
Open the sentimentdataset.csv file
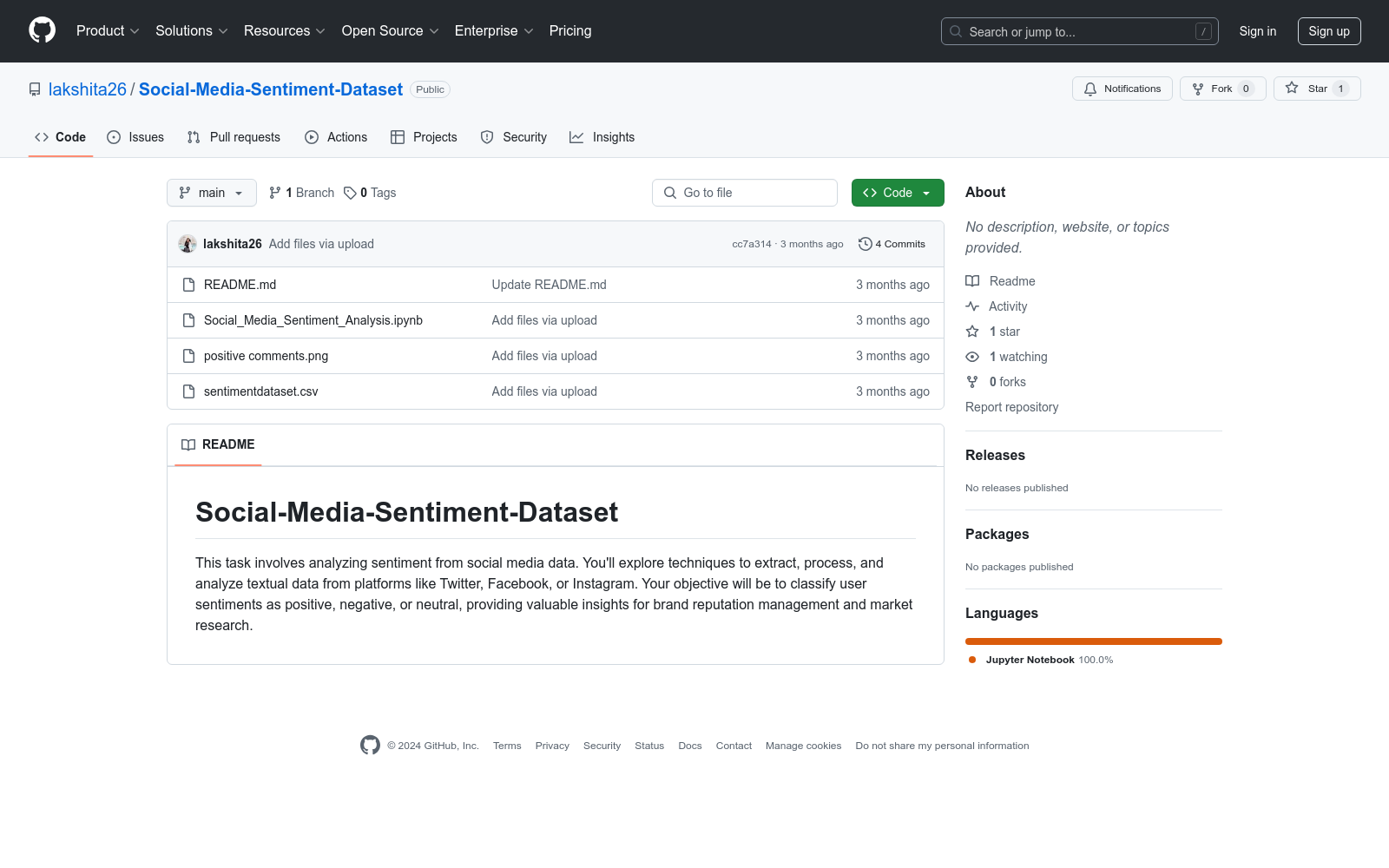point(261,391)
